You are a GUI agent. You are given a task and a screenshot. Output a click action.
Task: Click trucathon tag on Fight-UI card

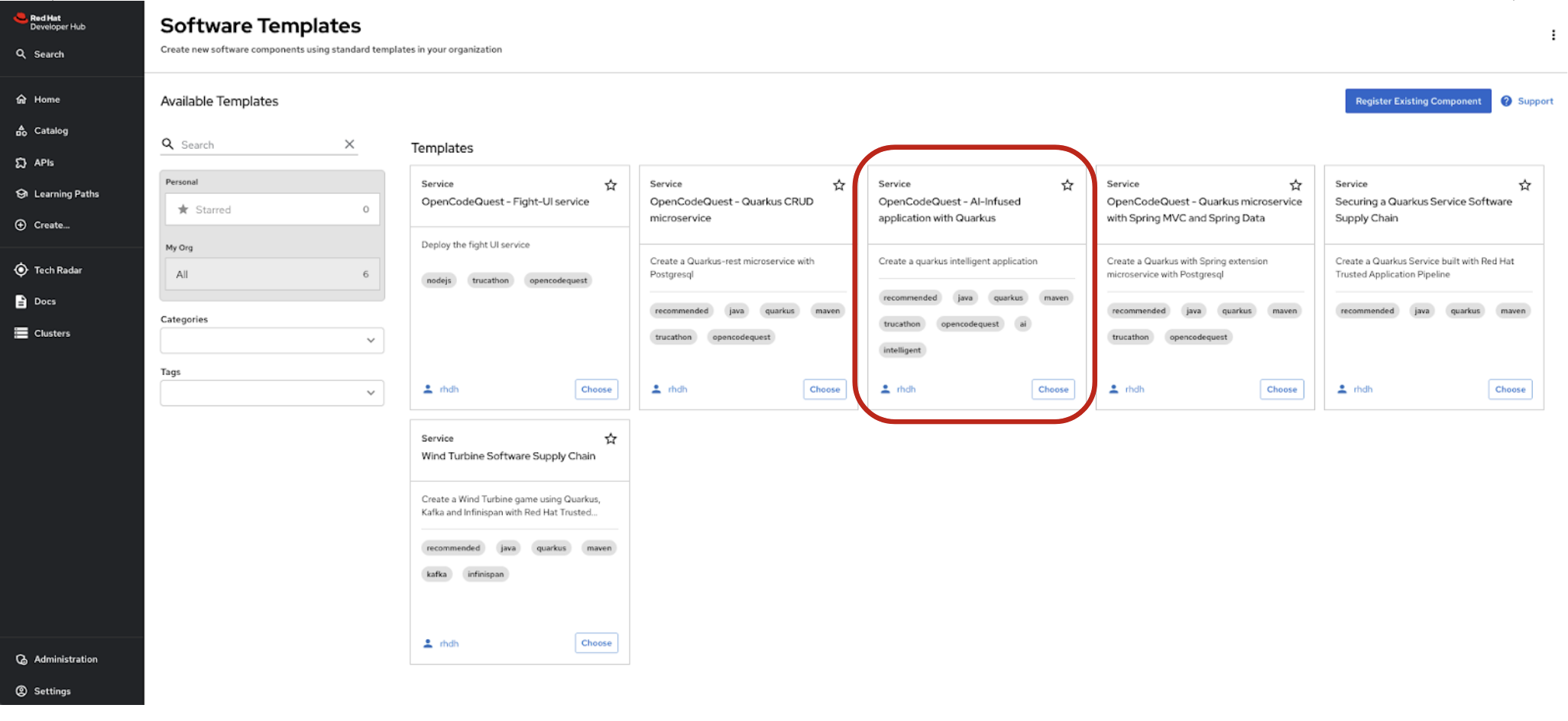pos(490,280)
